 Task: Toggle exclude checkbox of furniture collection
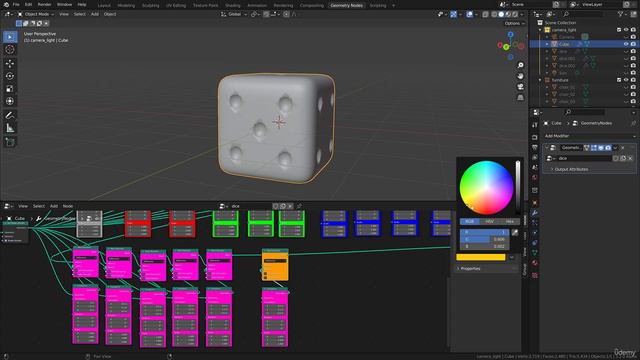pyautogui.click(x=619, y=80)
